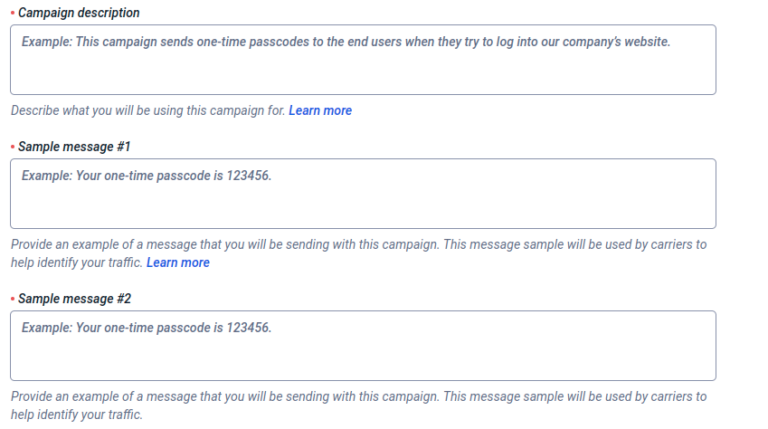Click the required marker beside Sample message #1
The height and width of the screenshot is (429, 768).
pos(13,147)
